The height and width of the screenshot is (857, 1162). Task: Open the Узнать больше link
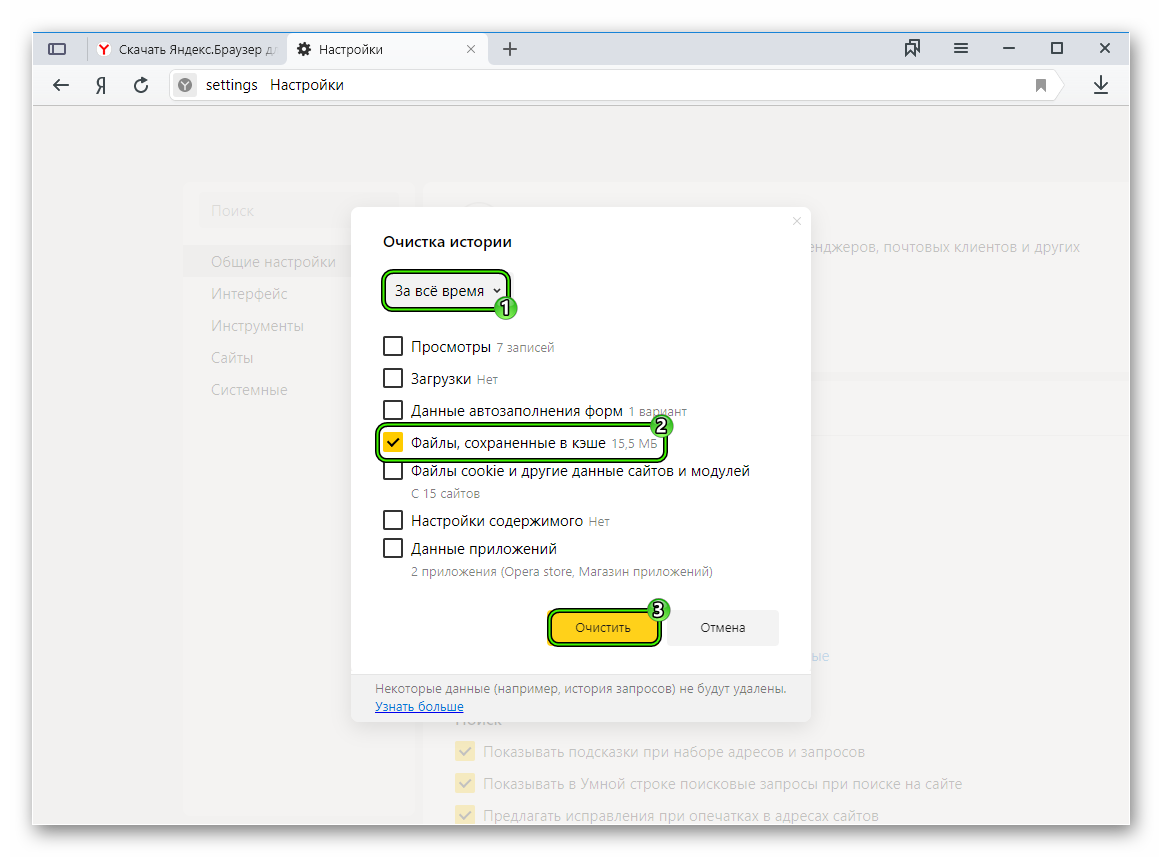click(x=419, y=707)
